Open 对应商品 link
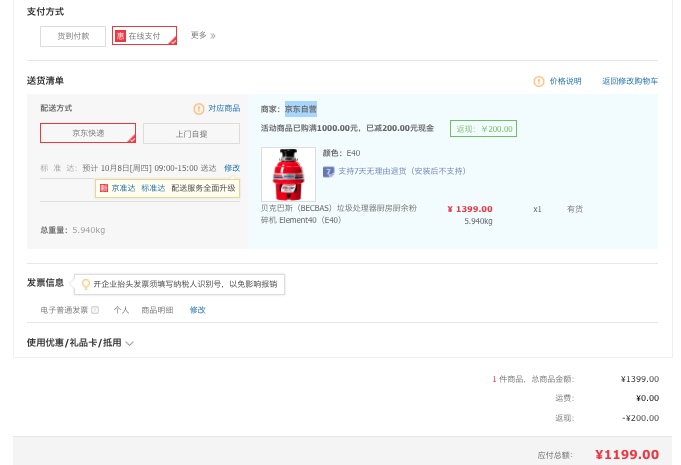681x465 pixels. [224, 108]
